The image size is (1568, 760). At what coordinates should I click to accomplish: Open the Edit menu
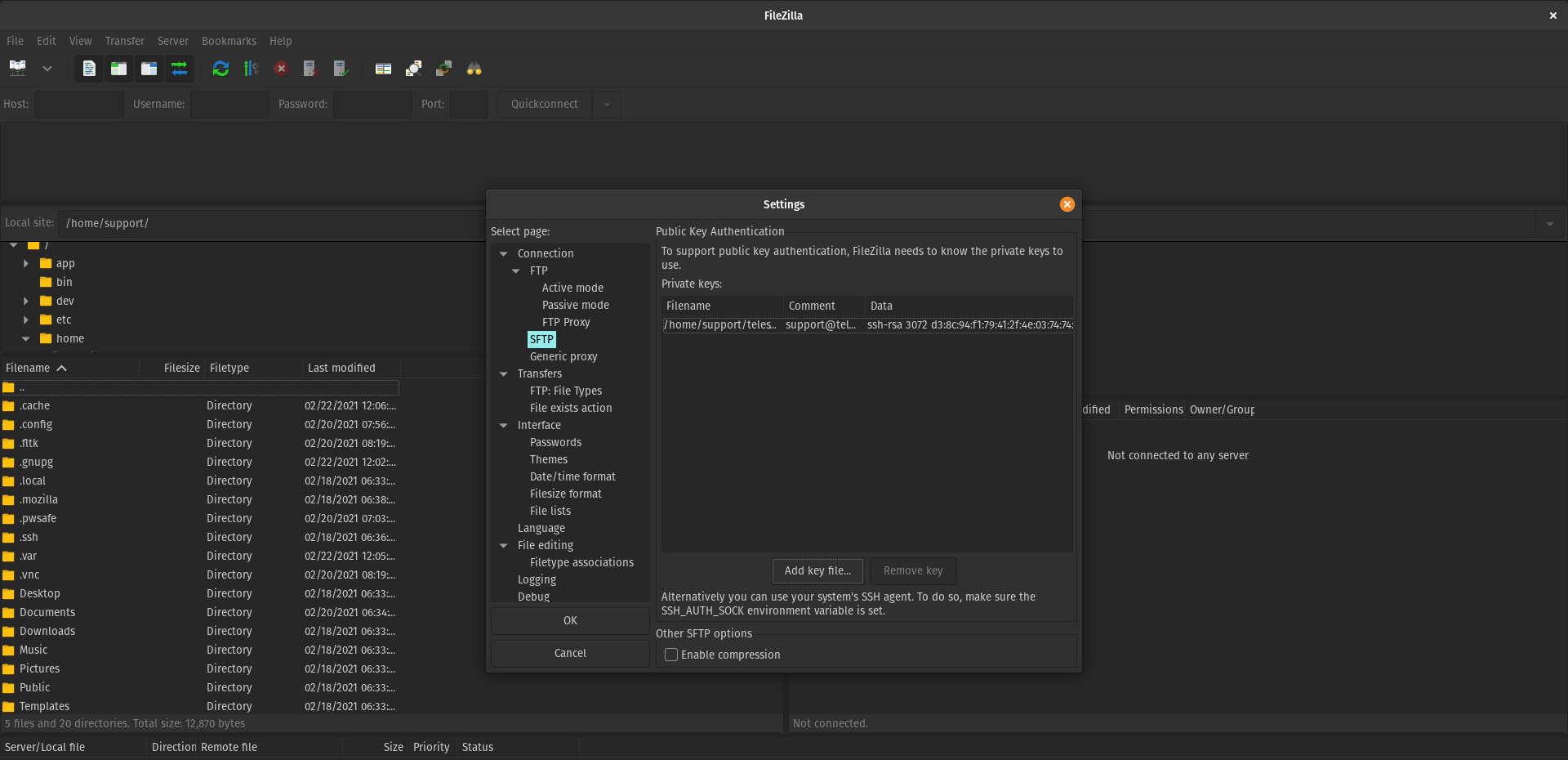[47, 41]
